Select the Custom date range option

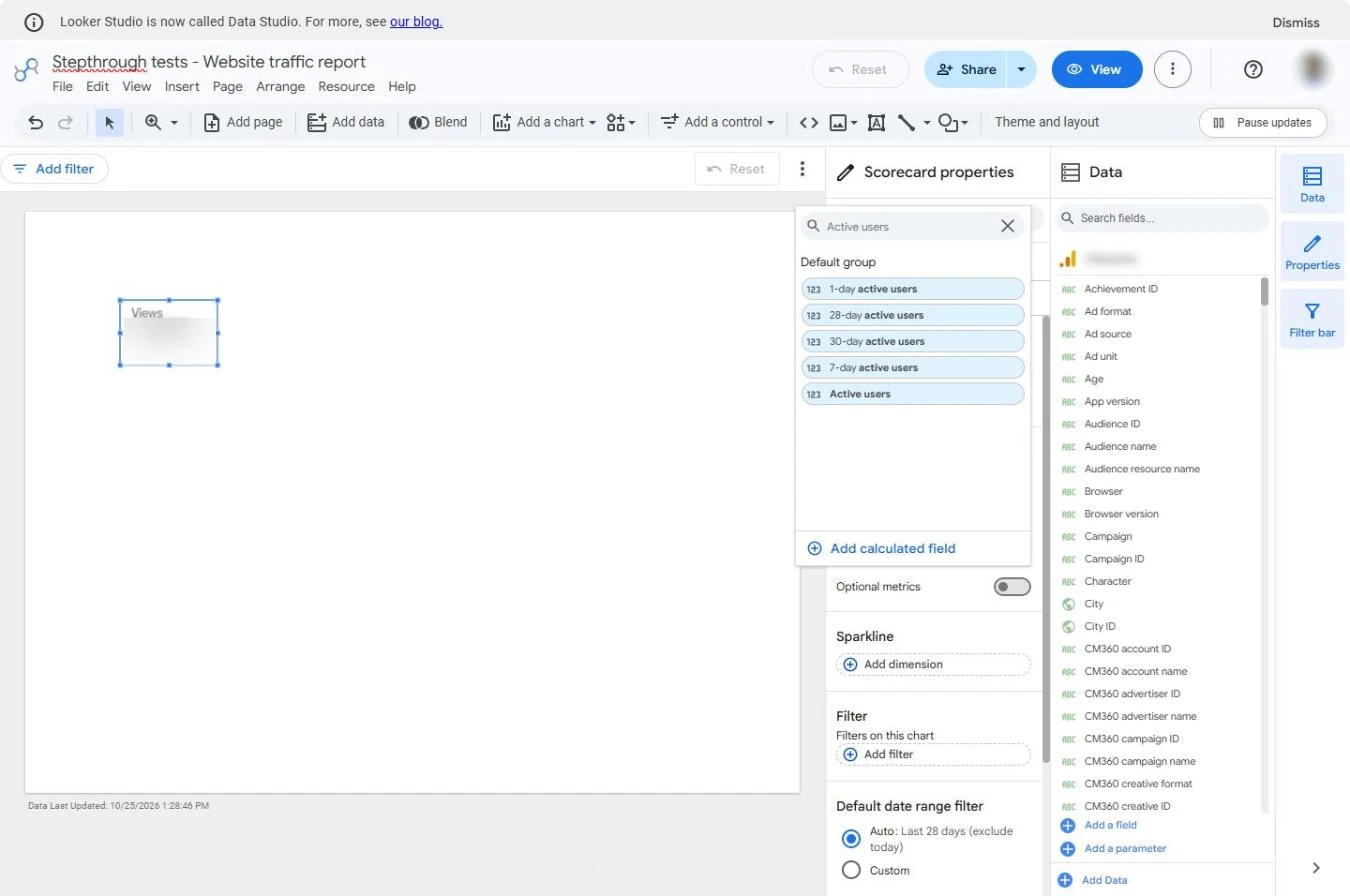[x=851, y=870]
